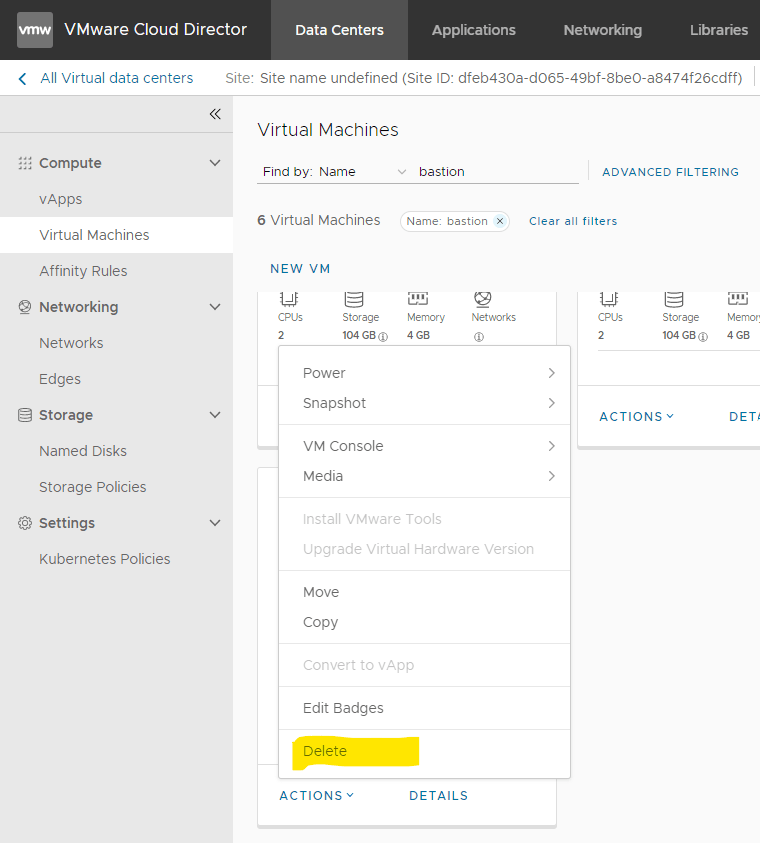Click Clear all filters
Viewport: 760px width, 843px height.
tap(572, 221)
